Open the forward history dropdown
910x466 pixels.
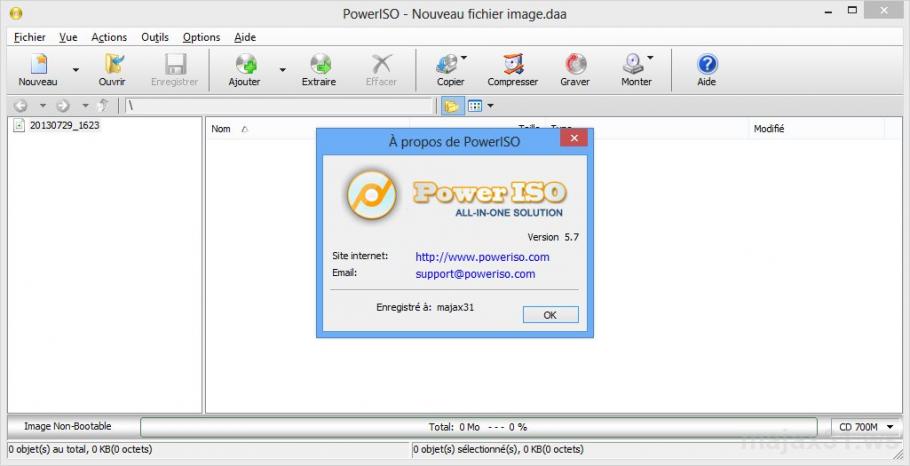[x=85, y=106]
